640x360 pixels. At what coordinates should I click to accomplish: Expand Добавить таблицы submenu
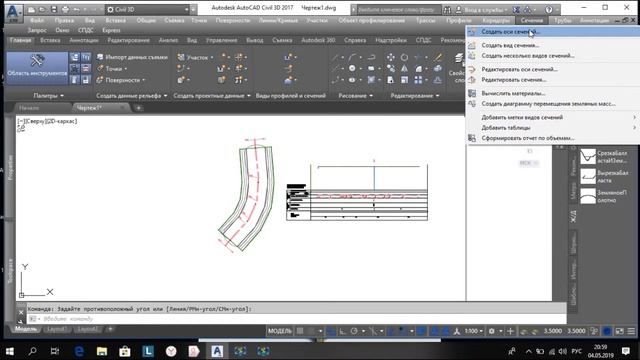tap(553, 128)
